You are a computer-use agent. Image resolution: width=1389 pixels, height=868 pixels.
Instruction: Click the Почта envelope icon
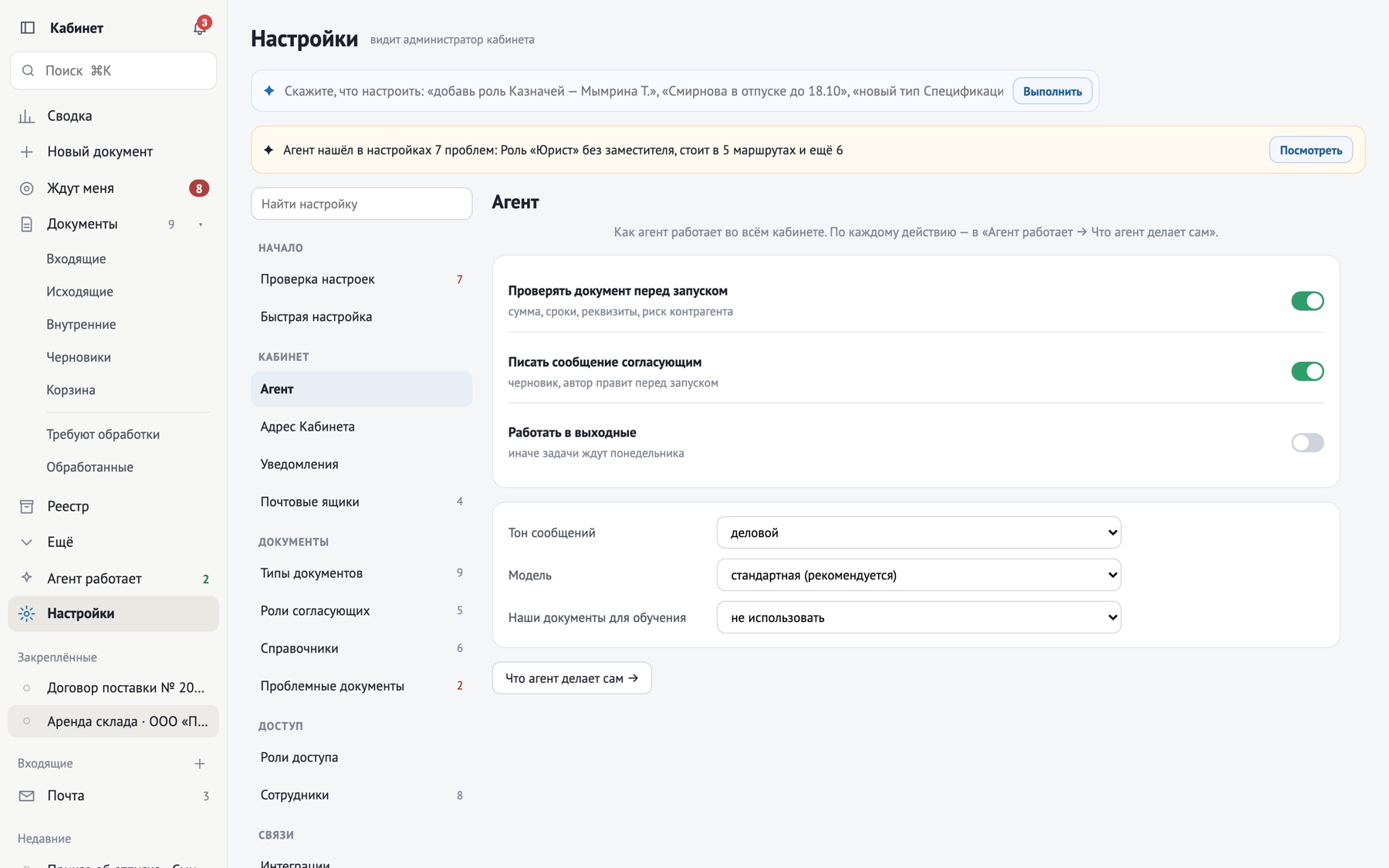pyautogui.click(x=26, y=795)
